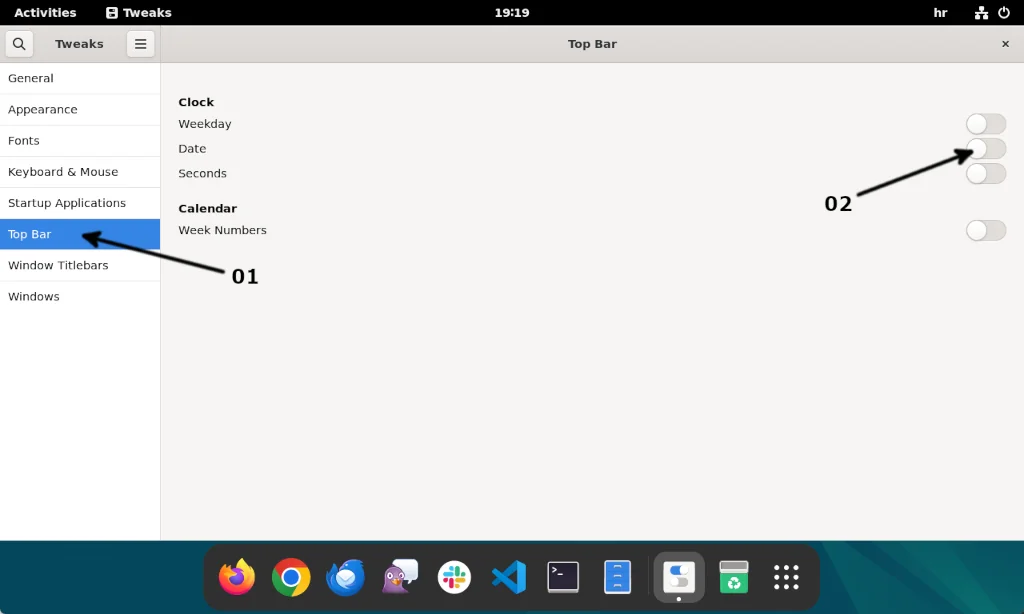
Task: Open Google Chrome in the dock
Action: coord(291,577)
